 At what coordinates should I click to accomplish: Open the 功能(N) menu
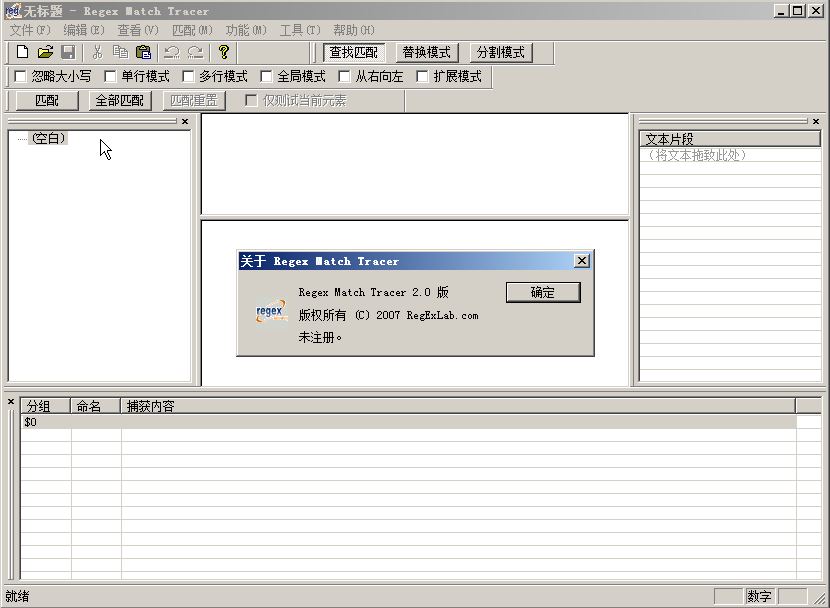point(246,30)
